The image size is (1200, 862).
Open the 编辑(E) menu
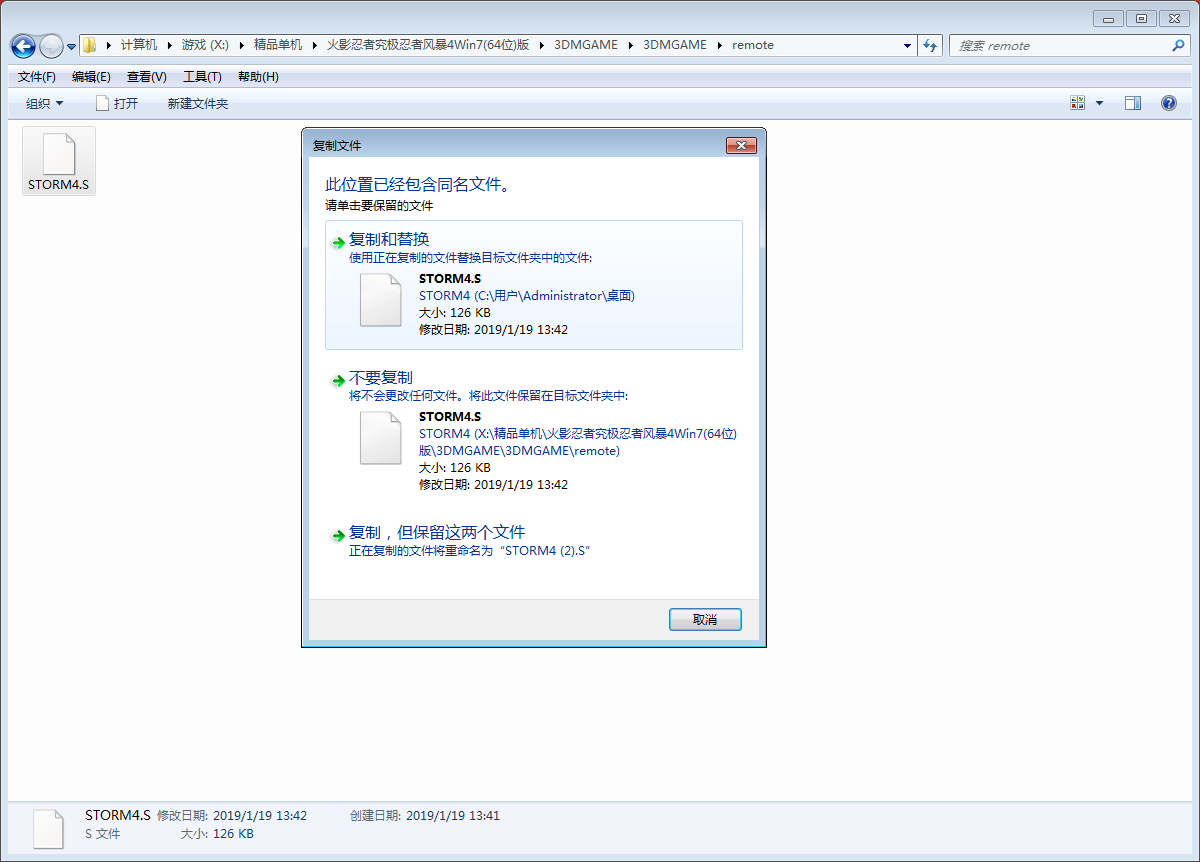91,77
